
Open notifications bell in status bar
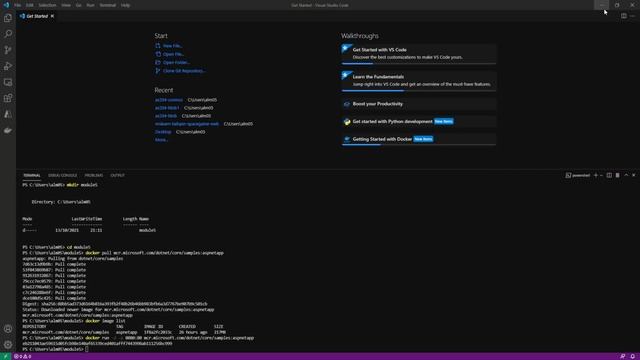633,356
